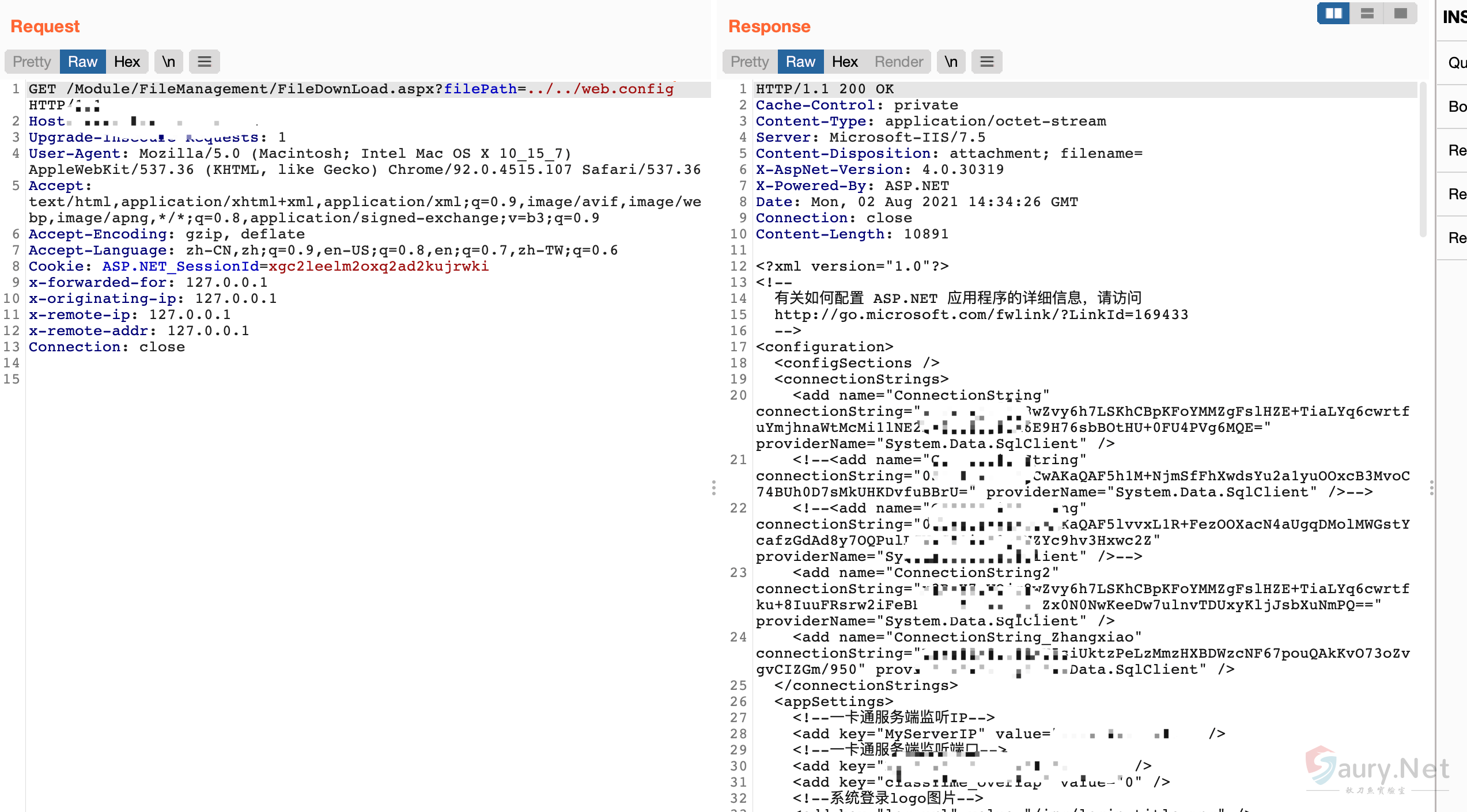Select side-by-side split layout icon

coord(1333,13)
